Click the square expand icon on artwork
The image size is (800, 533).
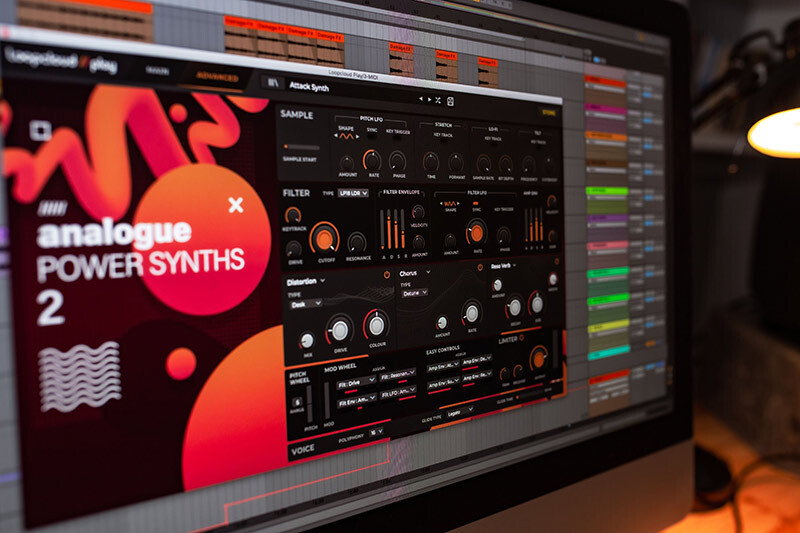40,130
